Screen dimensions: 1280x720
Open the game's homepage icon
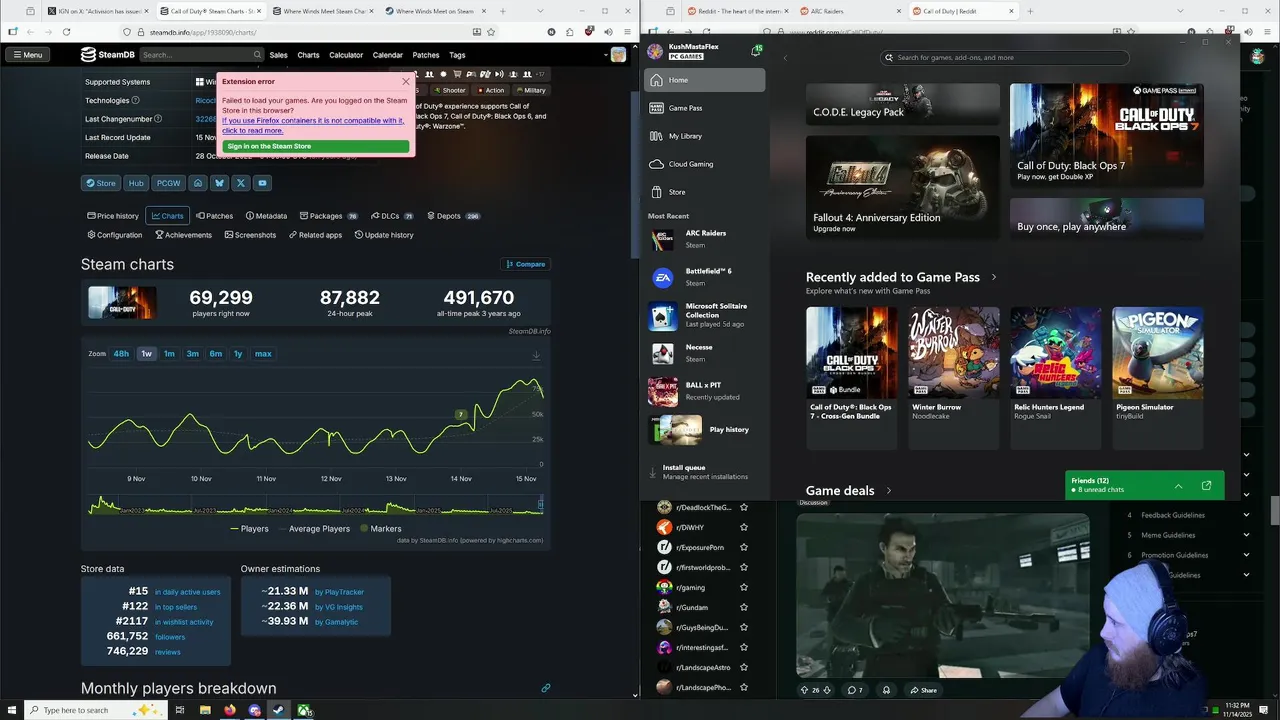(198, 183)
